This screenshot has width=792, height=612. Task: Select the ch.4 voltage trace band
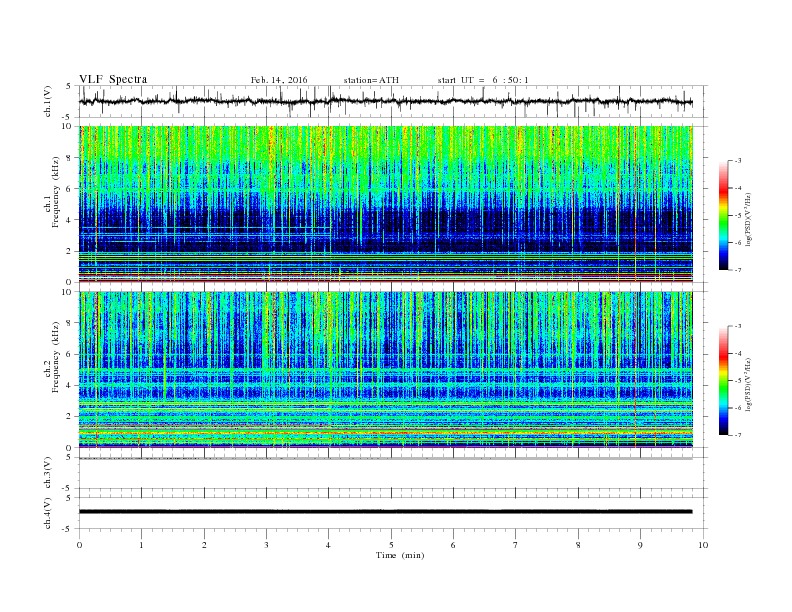coord(385,512)
